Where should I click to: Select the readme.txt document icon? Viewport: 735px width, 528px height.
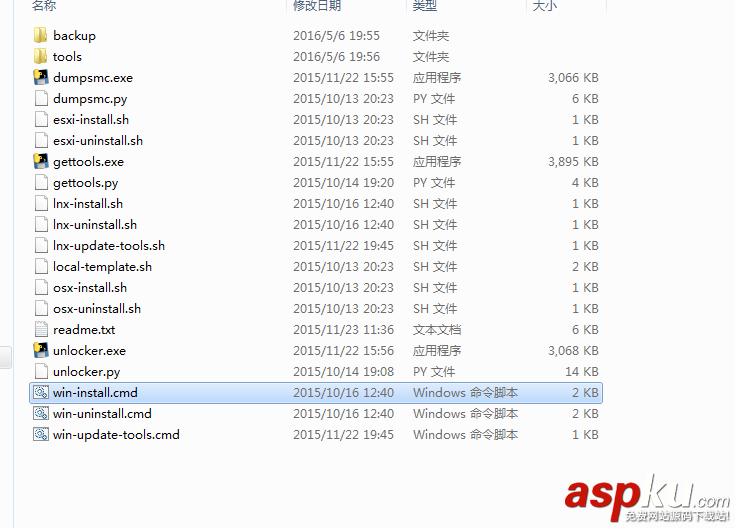pos(41,330)
